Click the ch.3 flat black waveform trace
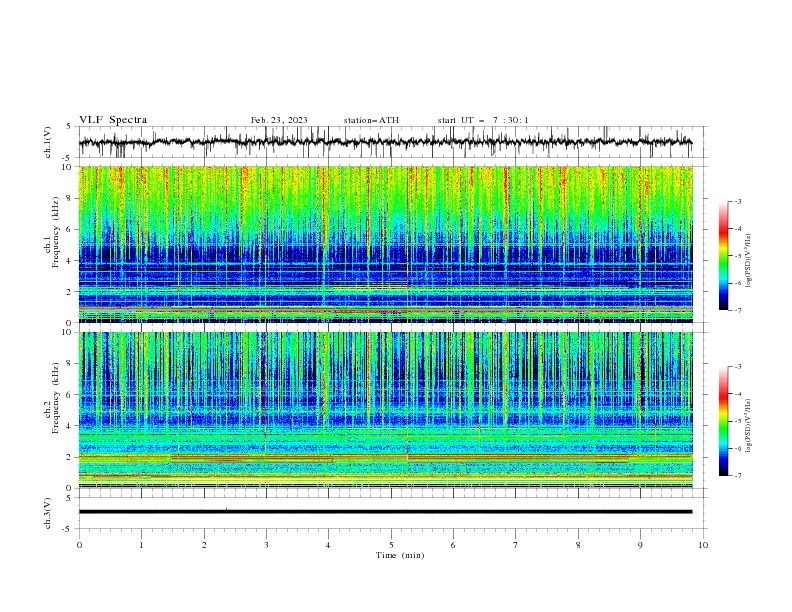 pos(385,512)
